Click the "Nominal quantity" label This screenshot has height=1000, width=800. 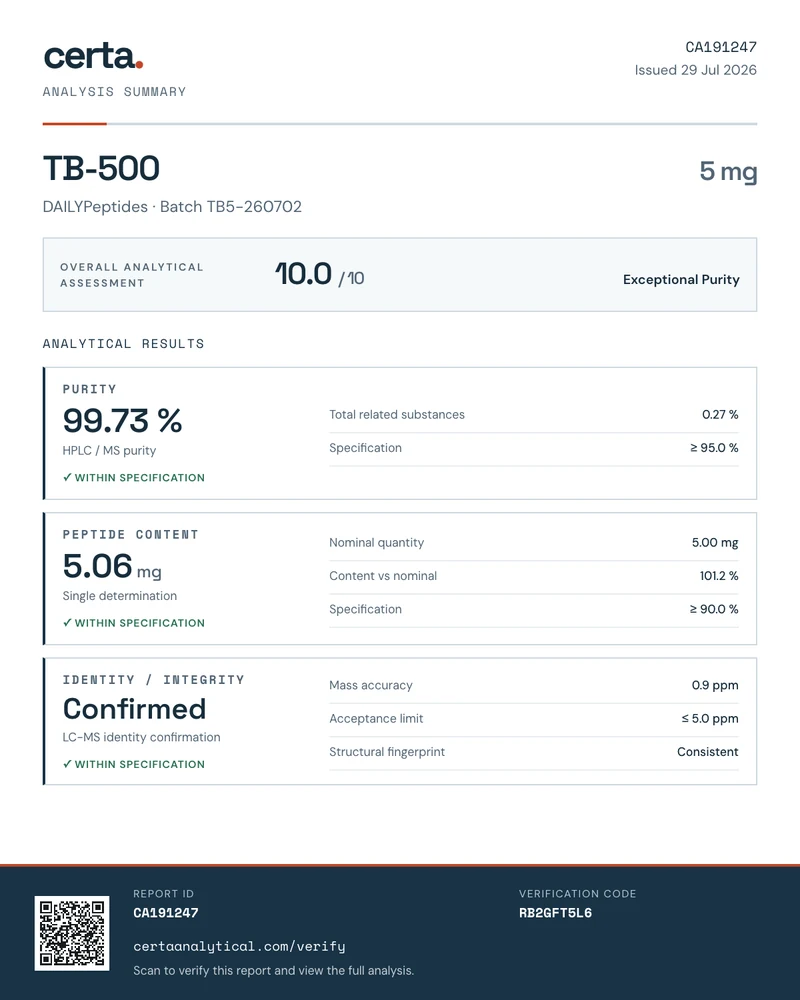pyautogui.click(x=376, y=543)
